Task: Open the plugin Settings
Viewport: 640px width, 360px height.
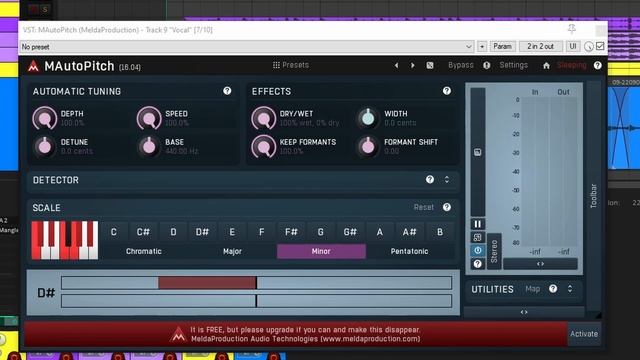Action: click(x=513, y=65)
